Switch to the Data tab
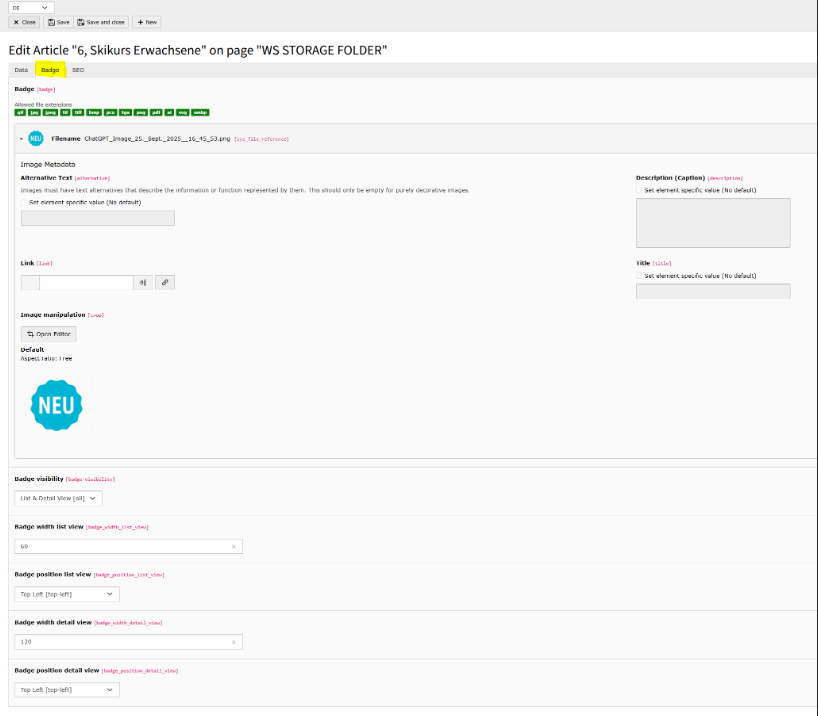This screenshot has height=716, width=818. point(21,70)
